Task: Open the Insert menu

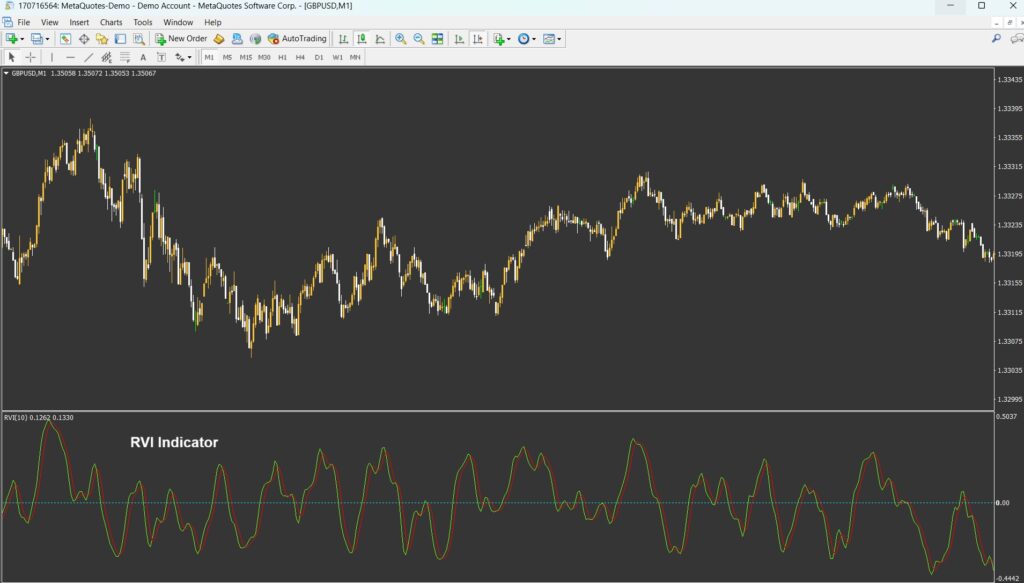Action: pos(79,22)
